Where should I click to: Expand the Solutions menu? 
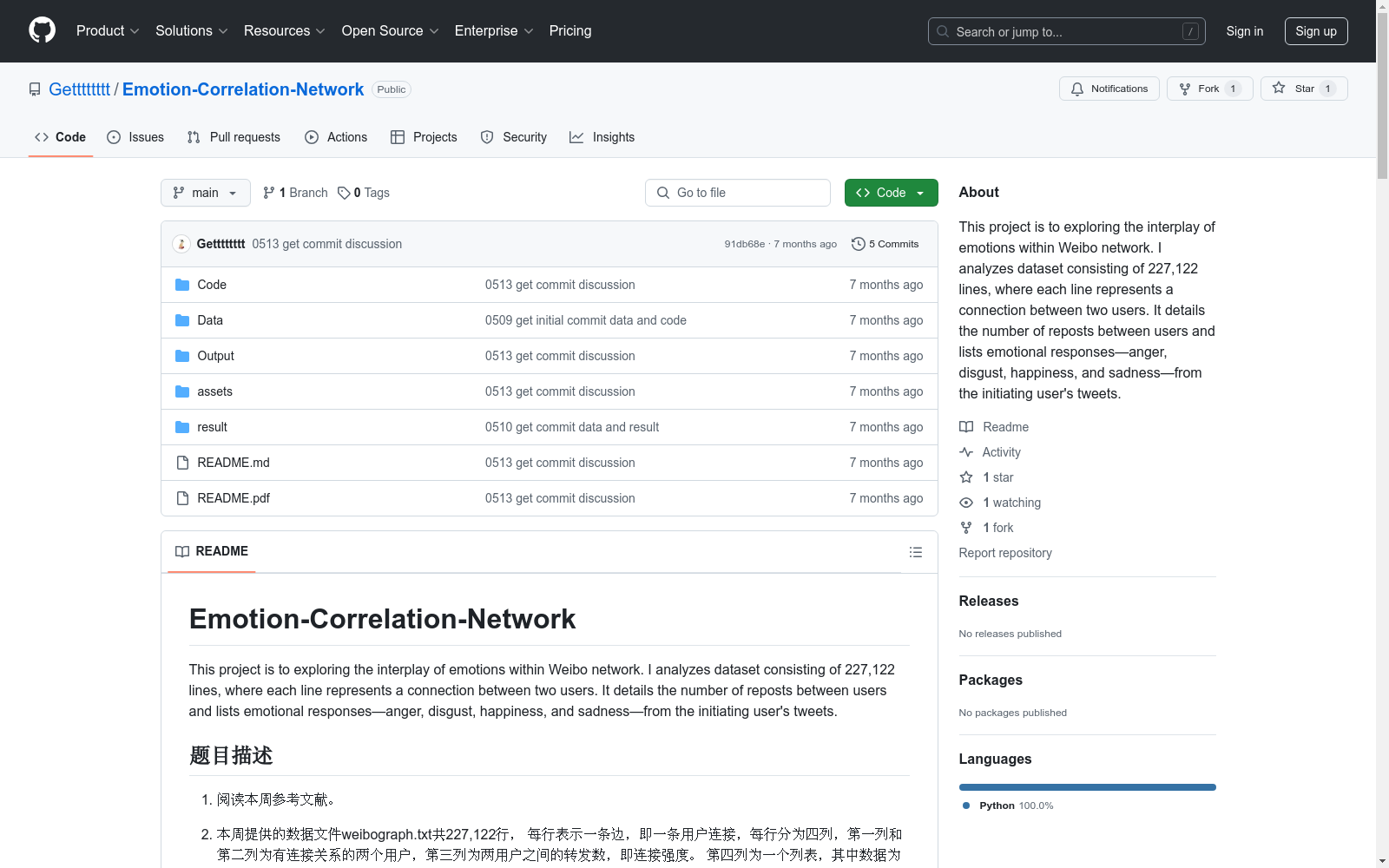point(192,30)
